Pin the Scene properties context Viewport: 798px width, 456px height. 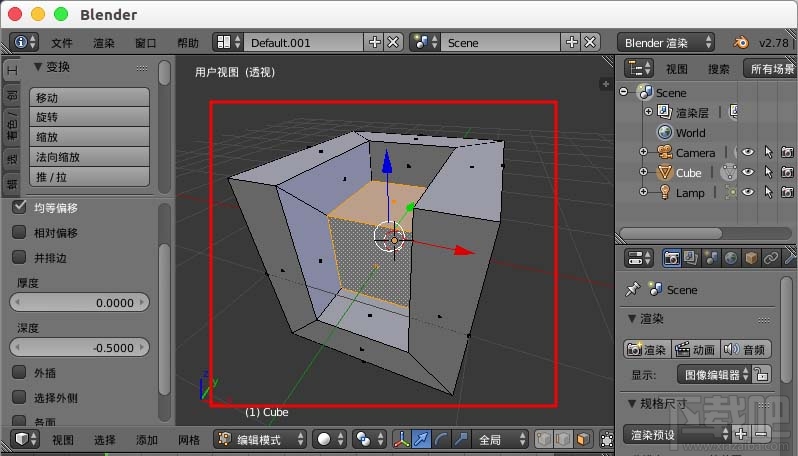click(633, 290)
